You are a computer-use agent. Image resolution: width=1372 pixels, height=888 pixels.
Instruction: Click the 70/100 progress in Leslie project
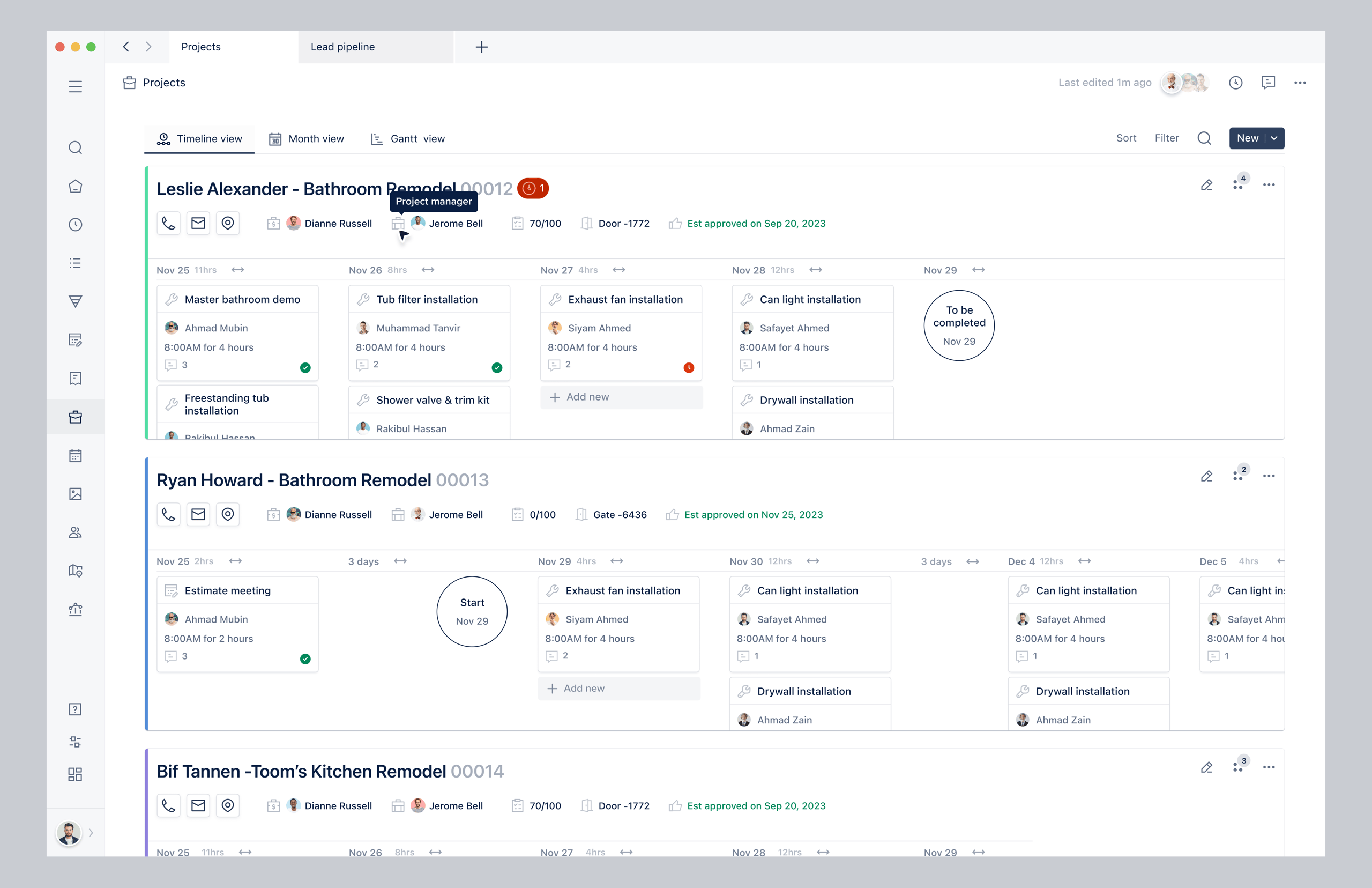coord(545,223)
